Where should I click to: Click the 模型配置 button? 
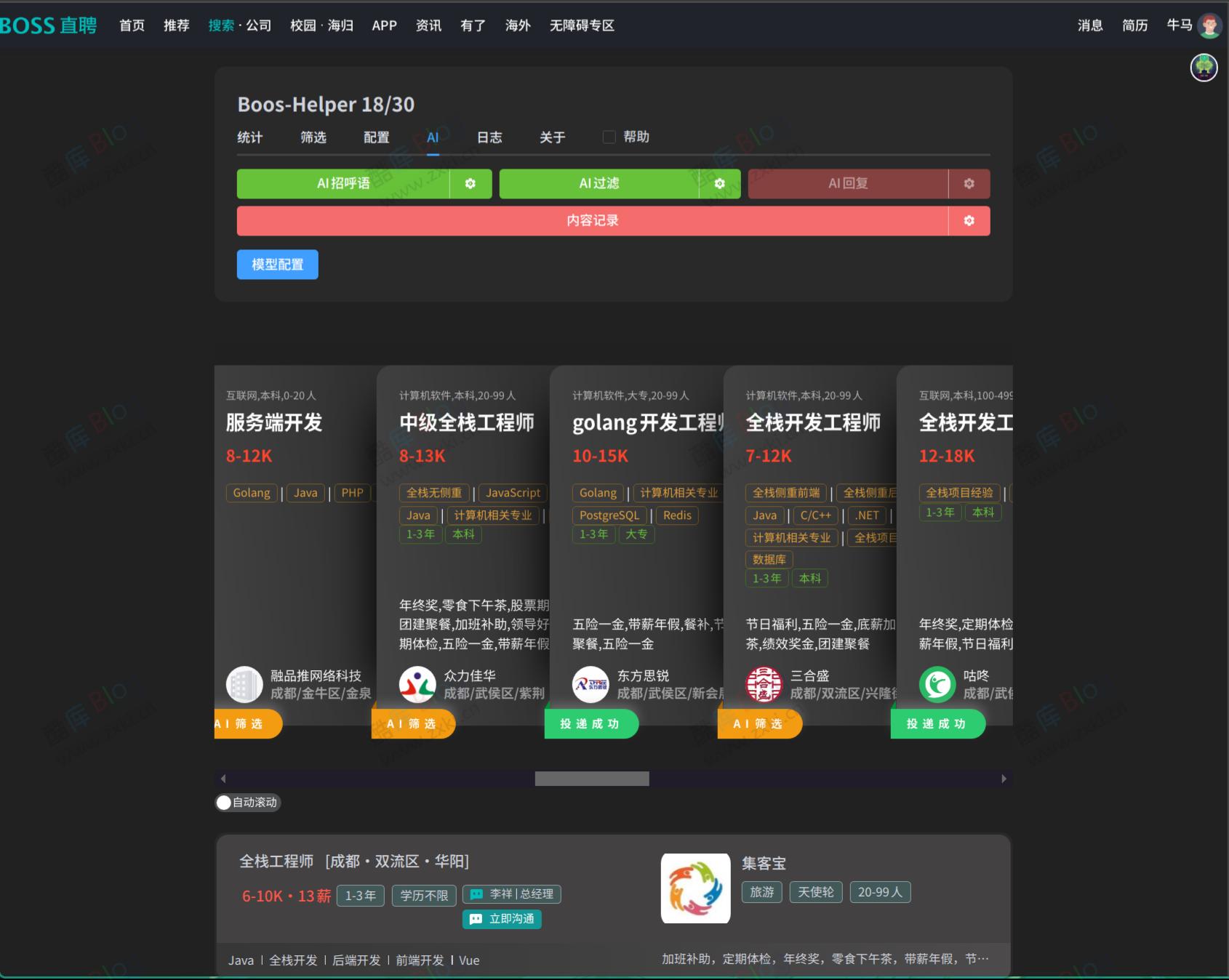(277, 265)
